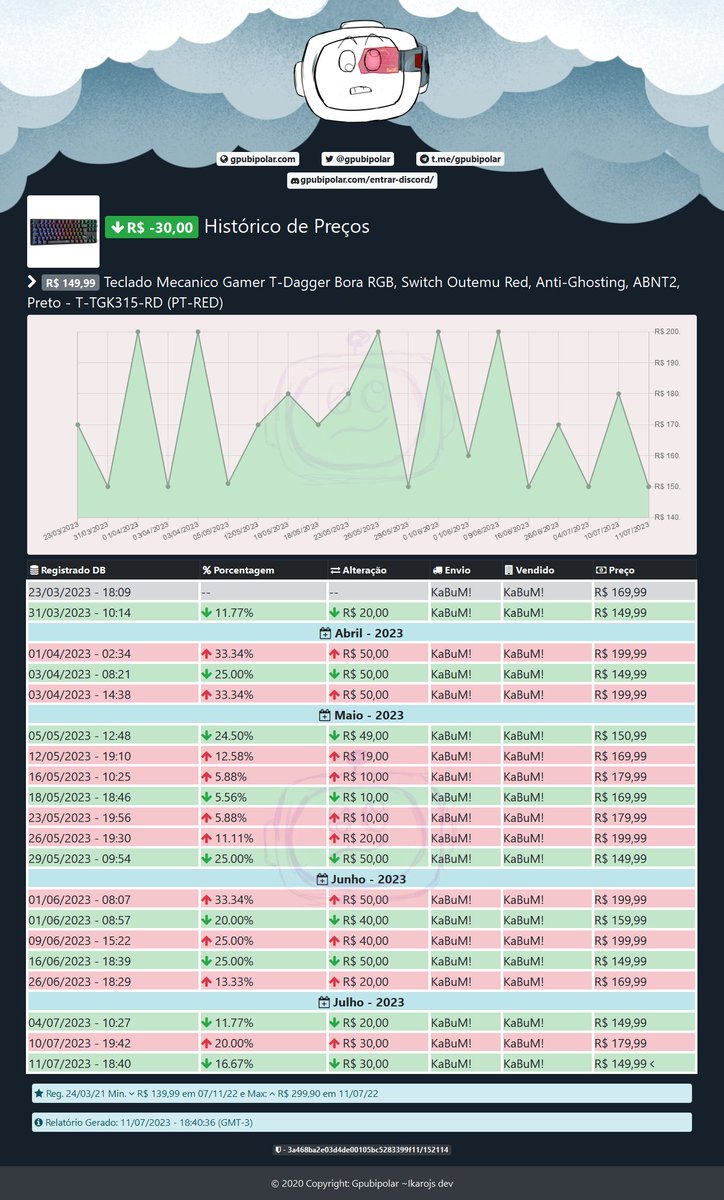Click the keyboard product thumbnail image
Screen dimensions: 724x1200
point(63,231)
